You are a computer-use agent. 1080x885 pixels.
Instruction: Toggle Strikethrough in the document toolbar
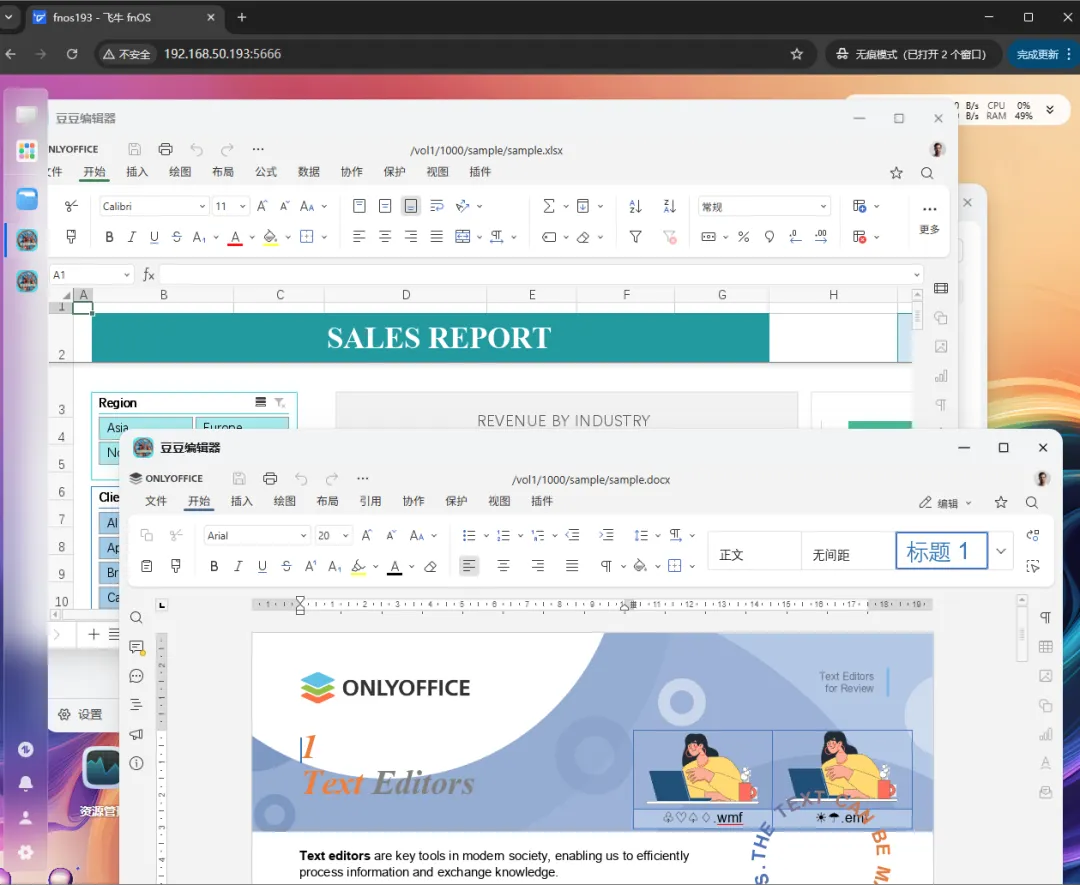[x=287, y=566]
